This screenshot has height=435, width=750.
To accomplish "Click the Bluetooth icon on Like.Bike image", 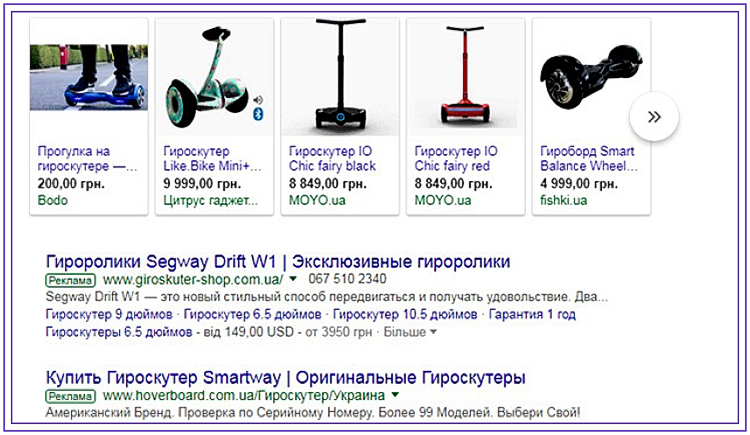I will (x=258, y=114).
